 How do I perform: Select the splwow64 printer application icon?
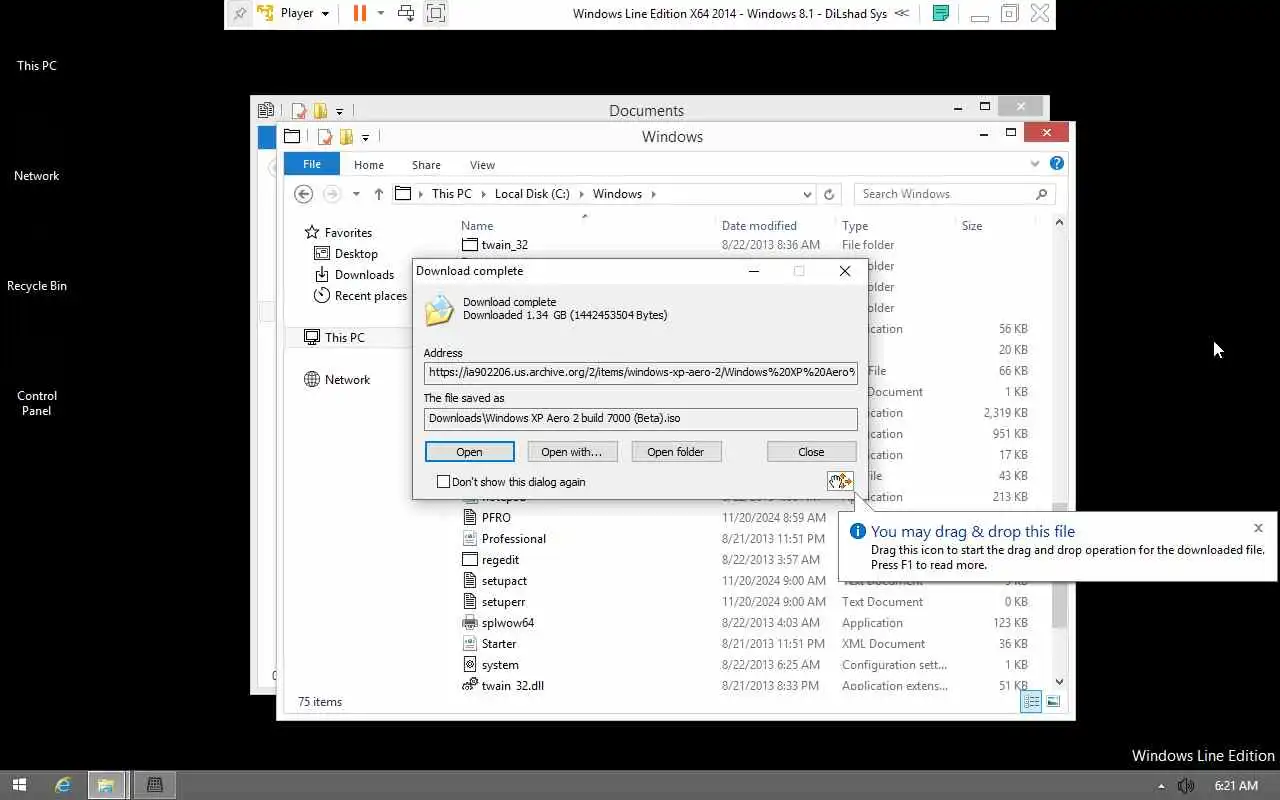click(x=470, y=623)
